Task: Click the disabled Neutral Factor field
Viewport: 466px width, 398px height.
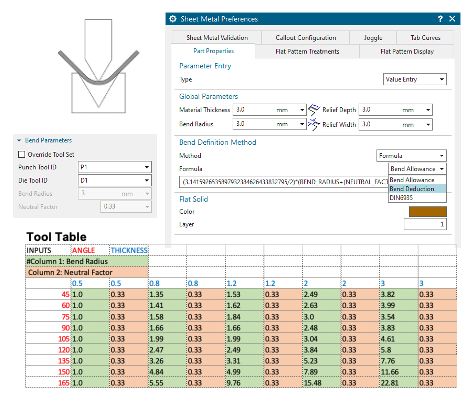Action: (126, 207)
